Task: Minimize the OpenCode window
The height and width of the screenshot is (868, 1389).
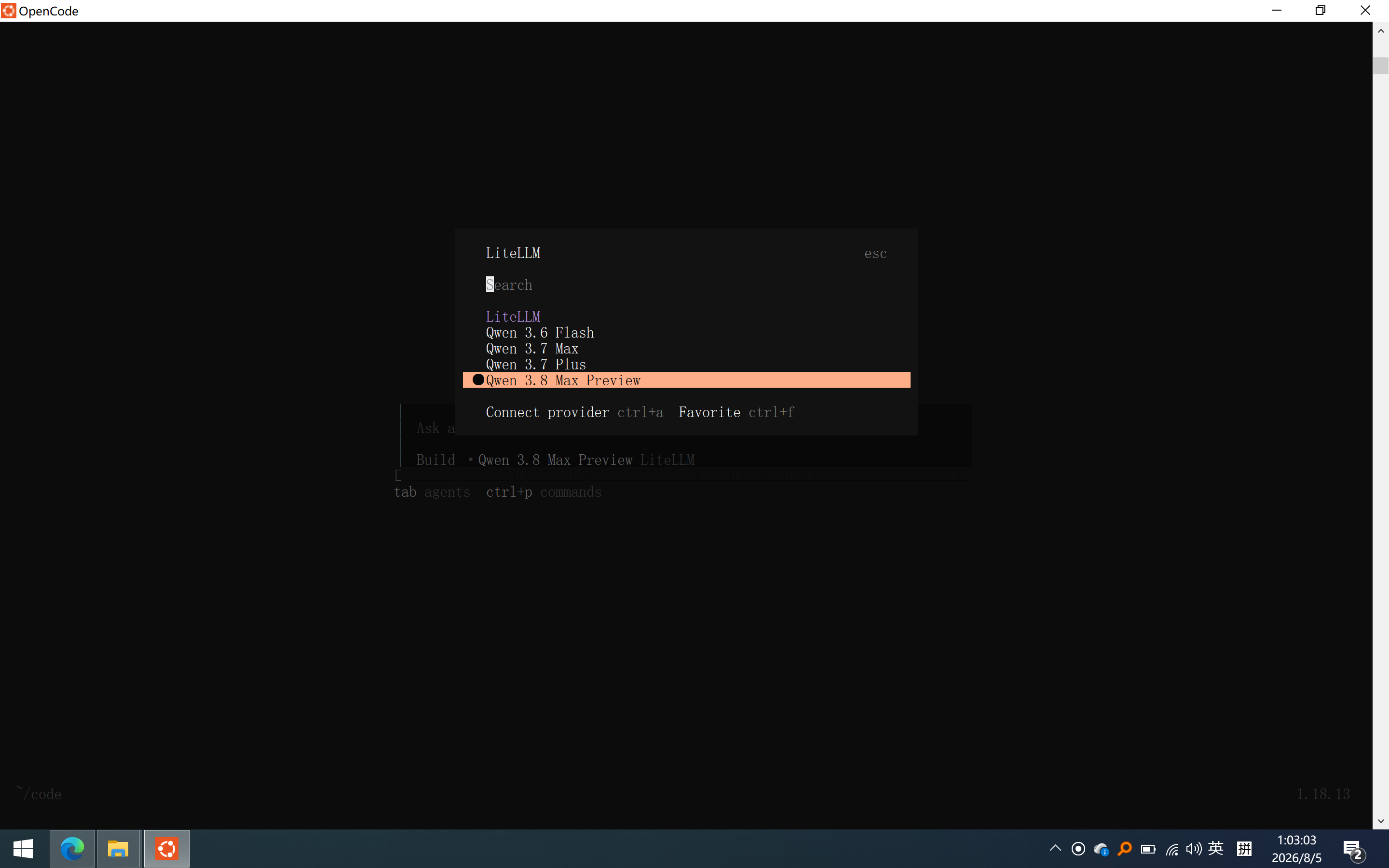Action: coord(1277,10)
